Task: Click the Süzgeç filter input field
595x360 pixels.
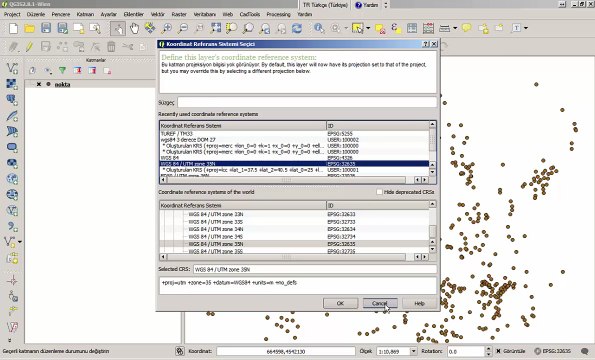Action: click(307, 102)
